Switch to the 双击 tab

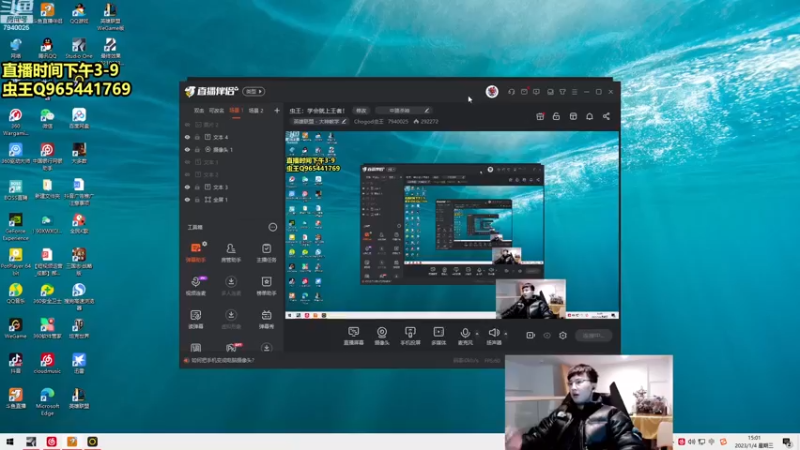click(198, 110)
